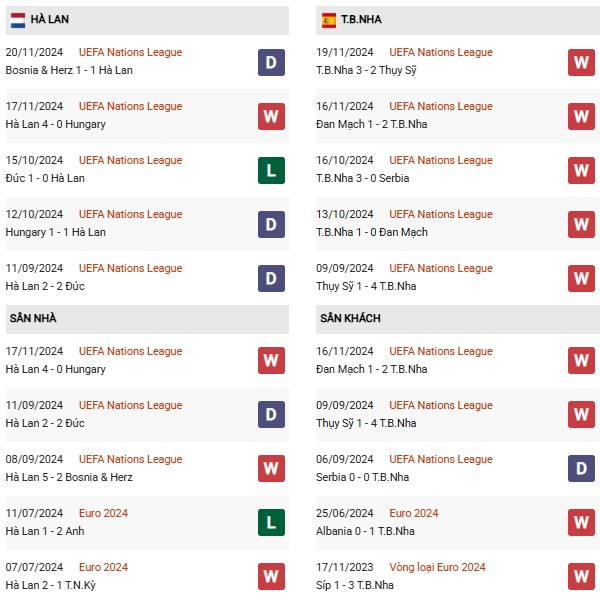The width and height of the screenshot is (600, 596).
Task: Click the T.B.Nha 3-0 Serbia match result
Action: 362,178
